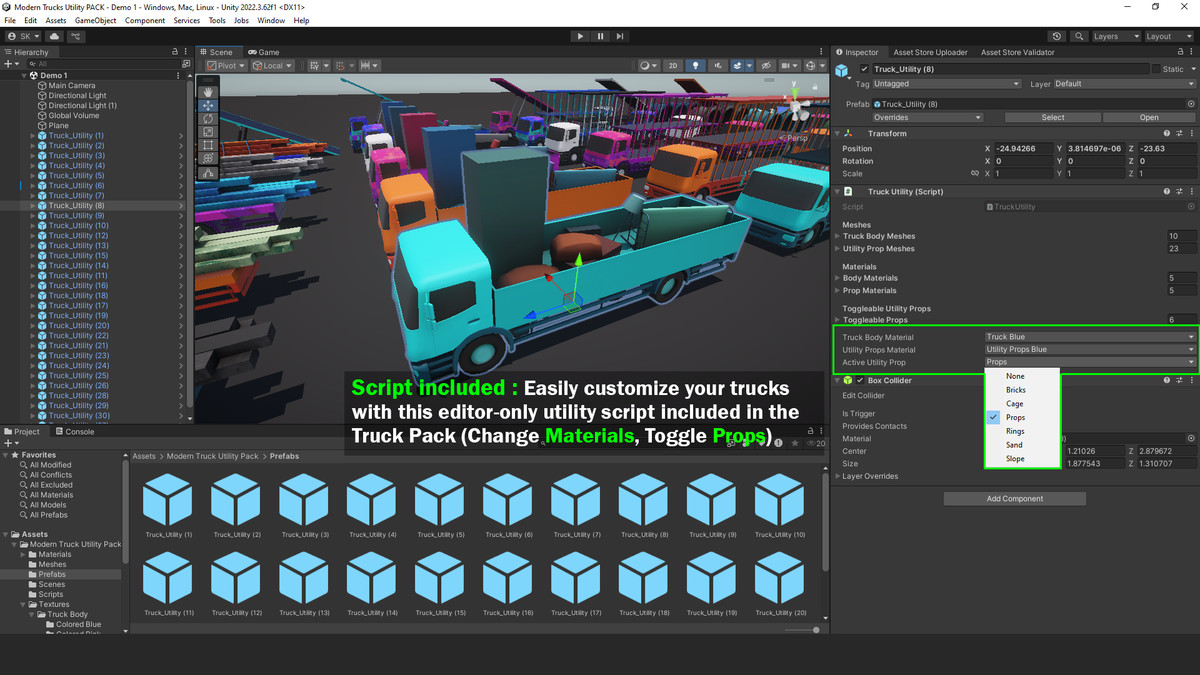Toggle Truck_Utility (8) active checkbox
Image resolution: width=1200 pixels, height=675 pixels.
(x=865, y=69)
